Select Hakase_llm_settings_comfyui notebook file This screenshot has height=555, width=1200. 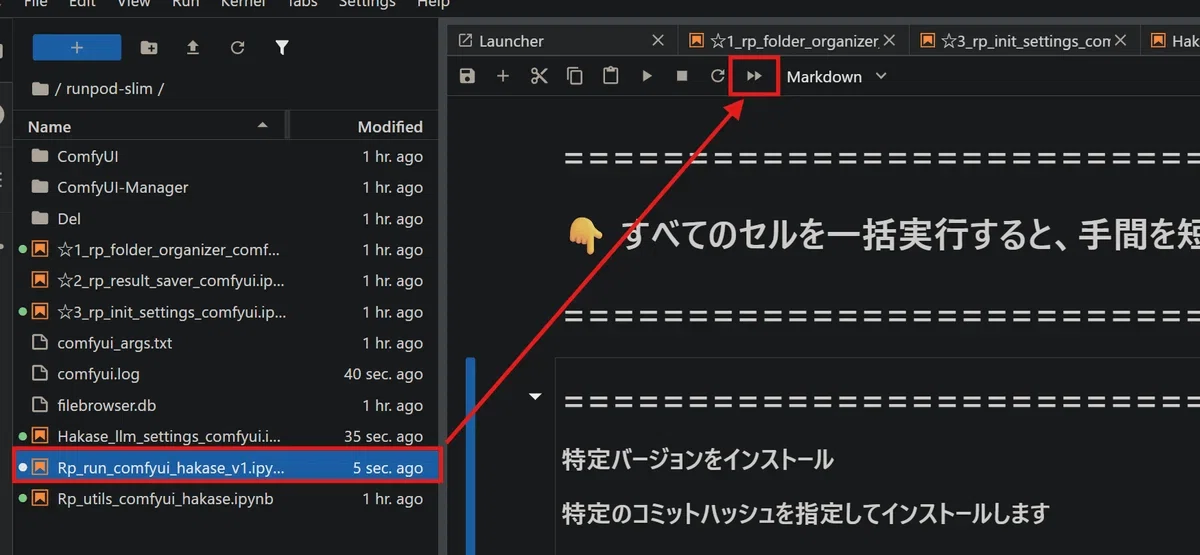(225, 436)
